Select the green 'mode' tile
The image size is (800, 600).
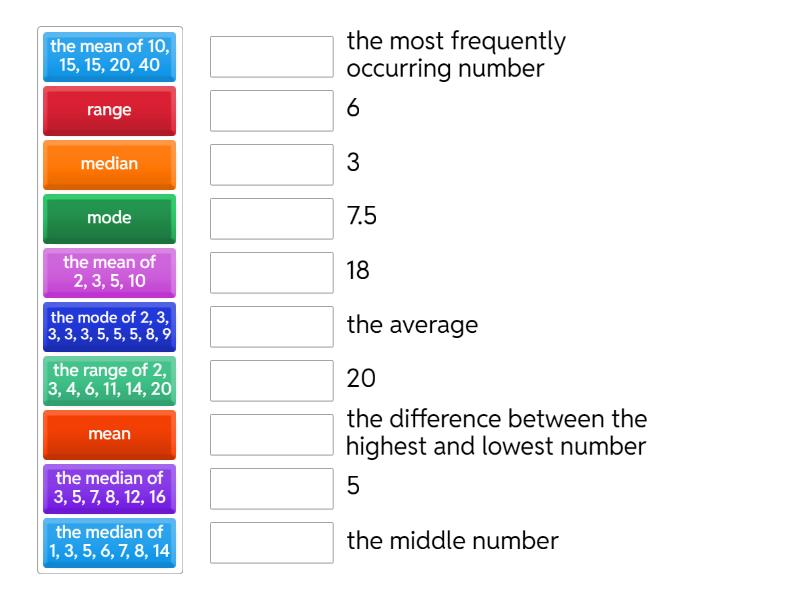point(110,218)
